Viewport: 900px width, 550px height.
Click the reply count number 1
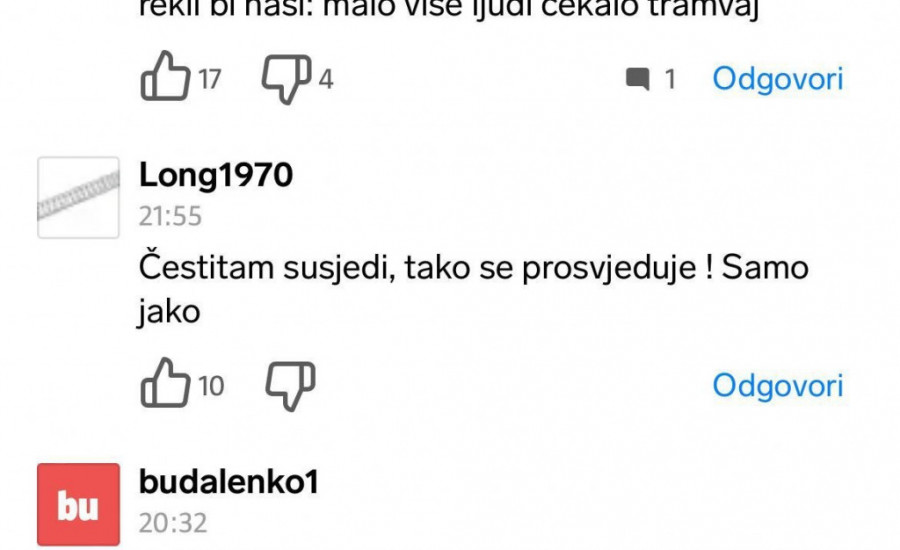670,79
